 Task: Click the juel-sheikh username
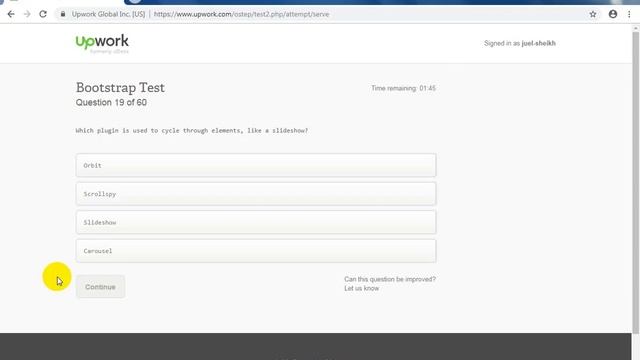pyautogui.click(x=538, y=43)
